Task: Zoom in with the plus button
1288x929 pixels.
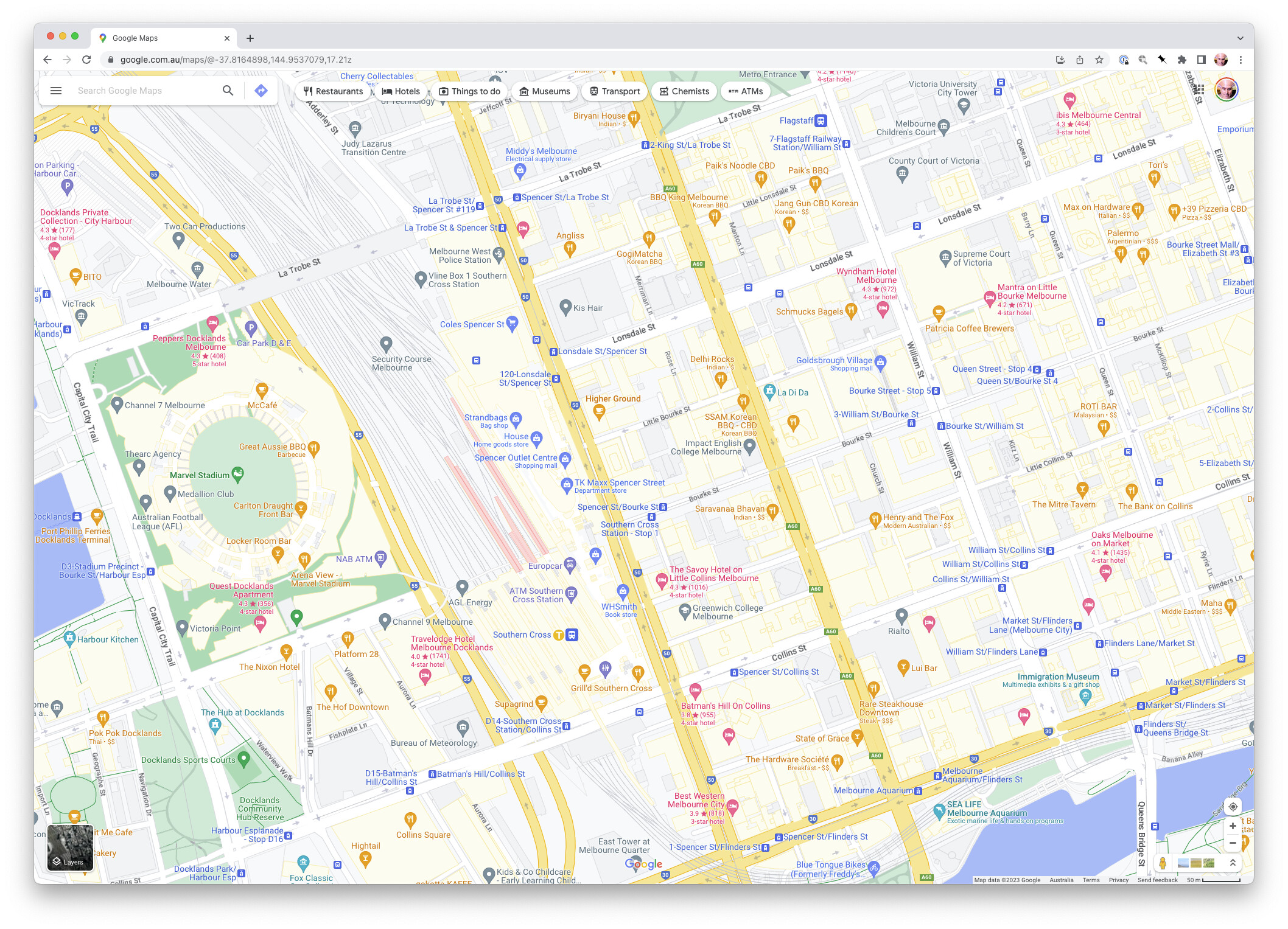Action: click(x=1233, y=826)
